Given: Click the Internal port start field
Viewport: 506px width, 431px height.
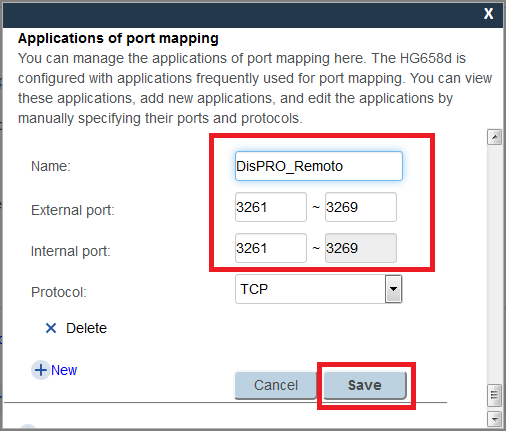Looking at the screenshot, I should 271,248.
